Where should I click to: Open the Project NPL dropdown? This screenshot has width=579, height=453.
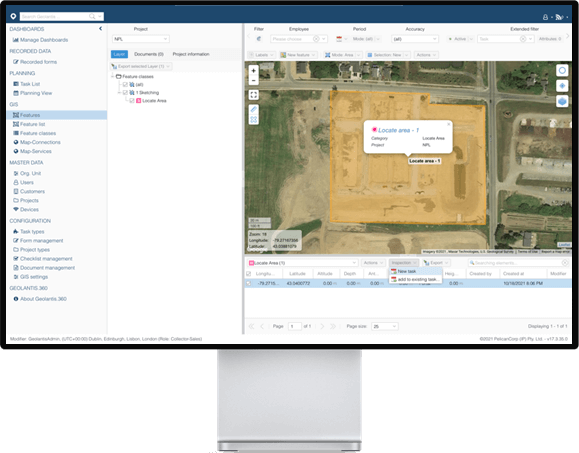pos(141,39)
